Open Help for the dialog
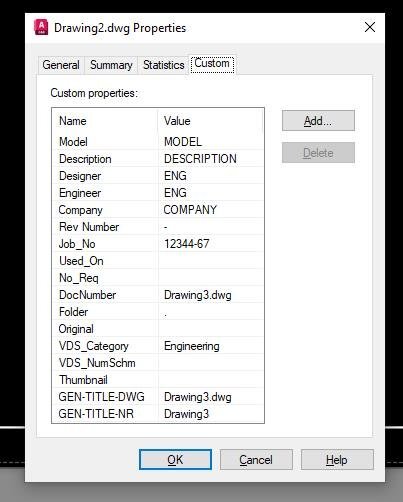403x502 pixels. 337,460
